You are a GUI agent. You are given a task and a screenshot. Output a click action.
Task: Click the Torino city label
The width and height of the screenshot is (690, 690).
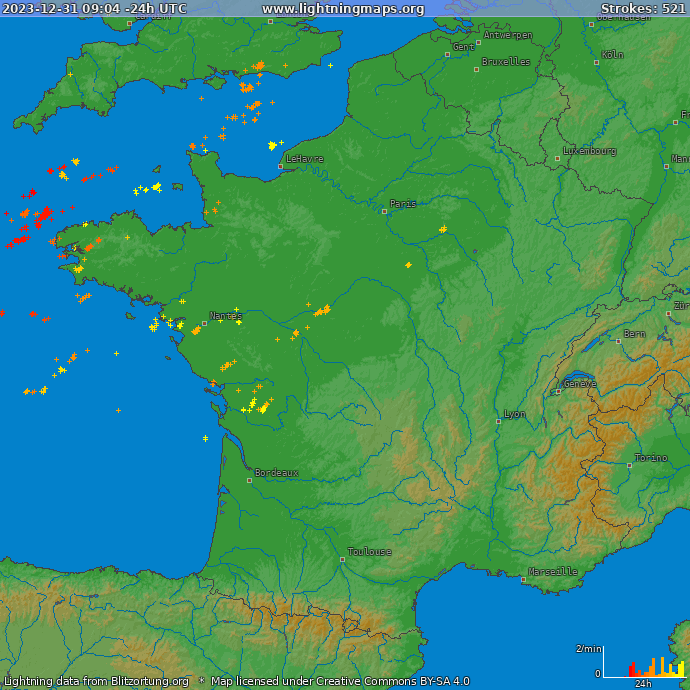tap(651, 458)
